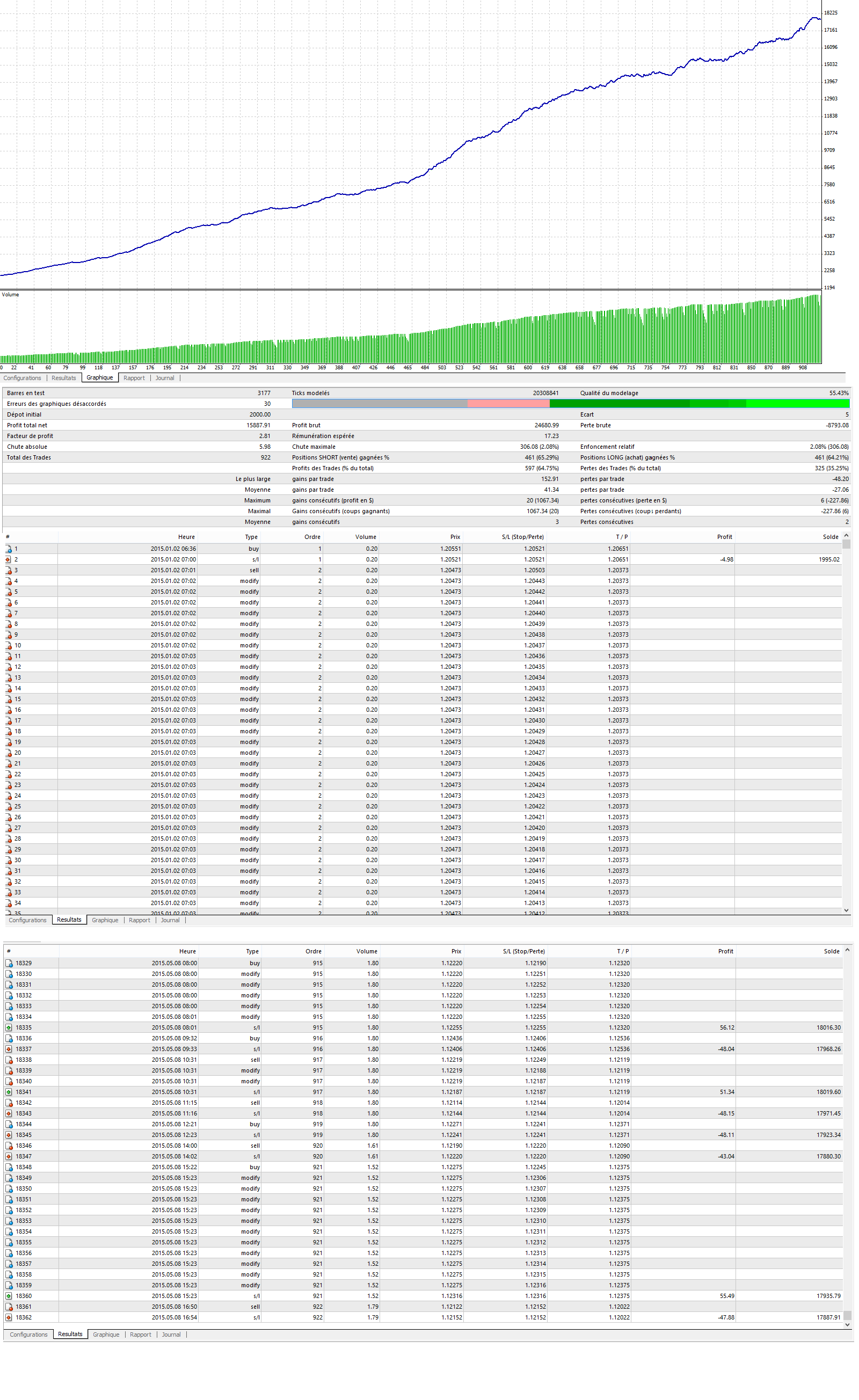
Task: Click the modify icon in row 34
Action: 9,903
